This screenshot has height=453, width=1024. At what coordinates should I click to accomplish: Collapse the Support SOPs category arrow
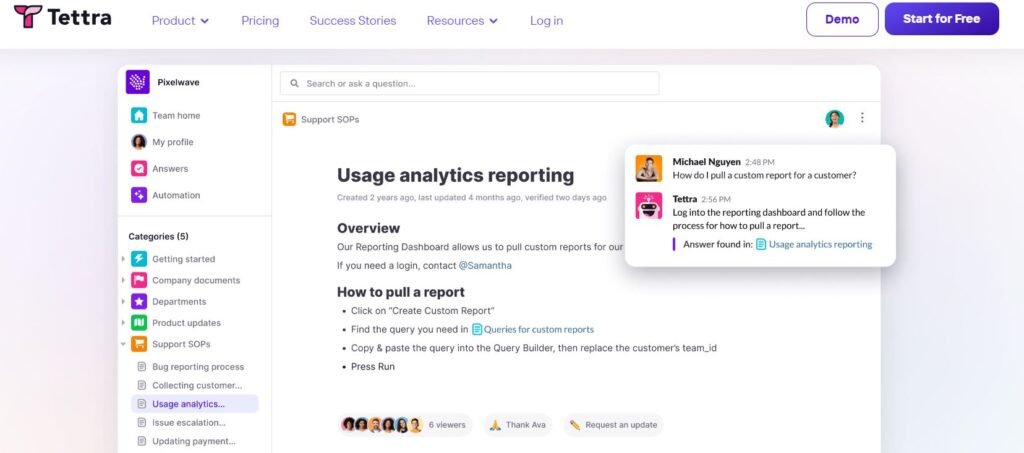pyautogui.click(x=123, y=344)
